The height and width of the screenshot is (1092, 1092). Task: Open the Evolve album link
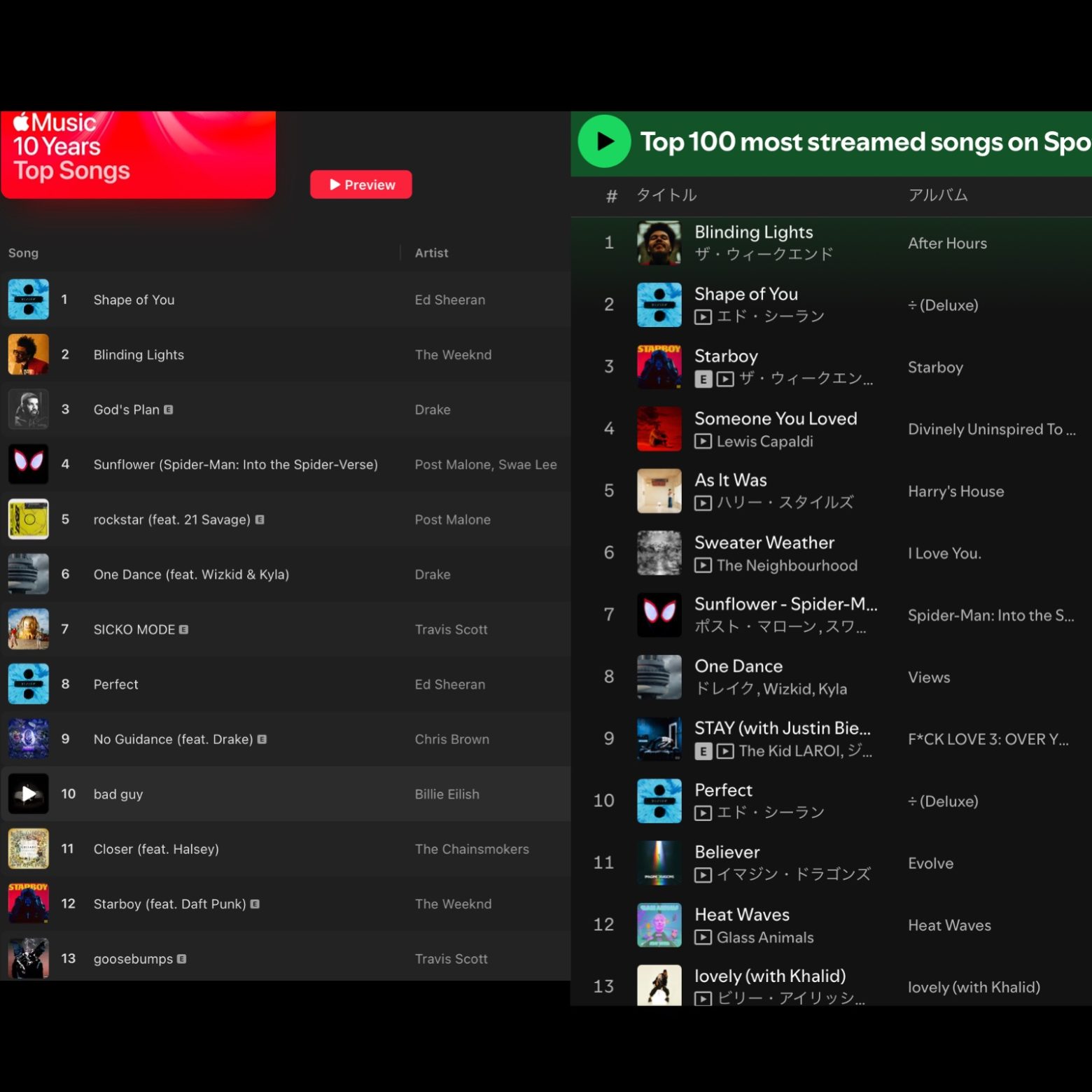tap(930, 863)
